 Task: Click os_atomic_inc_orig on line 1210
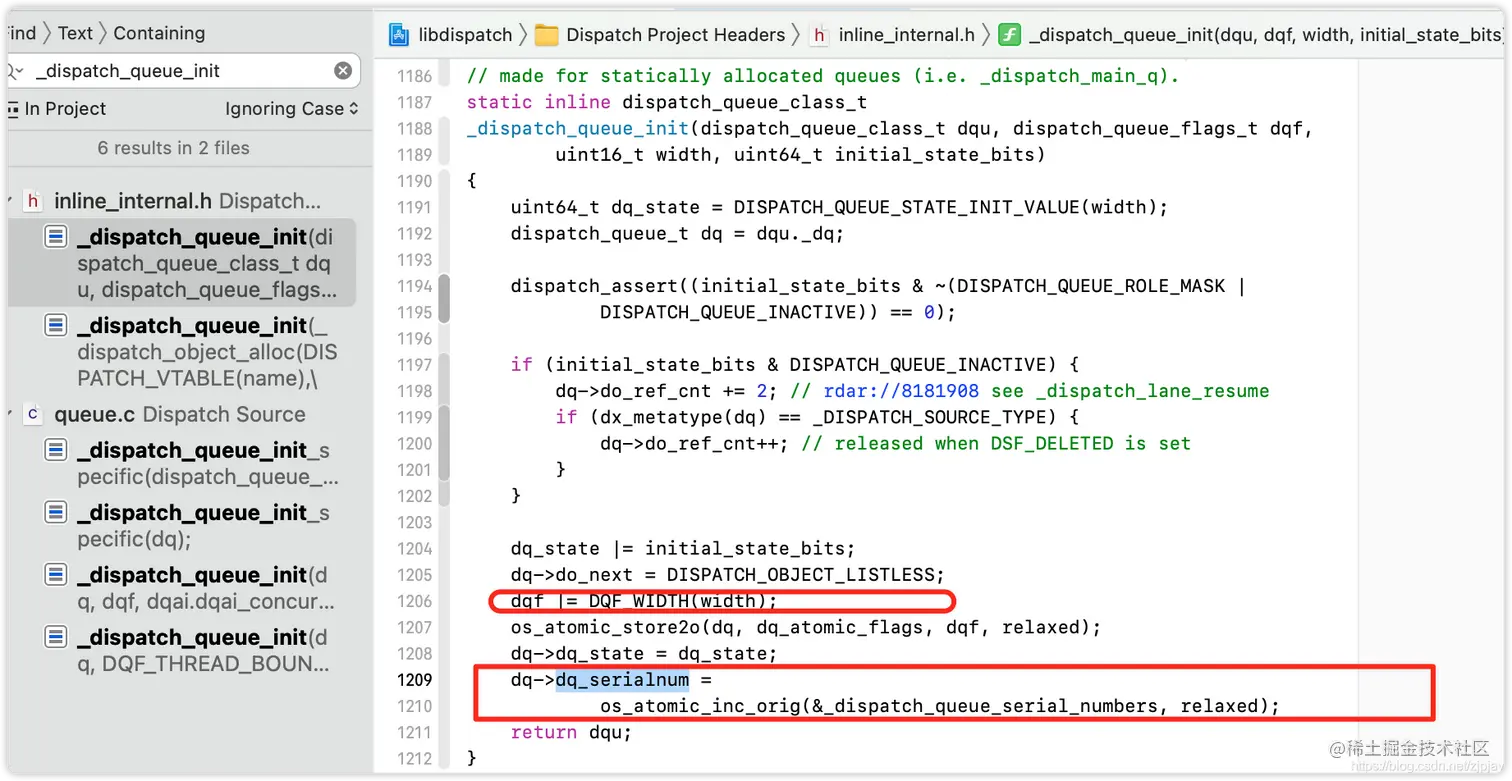click(x=700, y=706)
